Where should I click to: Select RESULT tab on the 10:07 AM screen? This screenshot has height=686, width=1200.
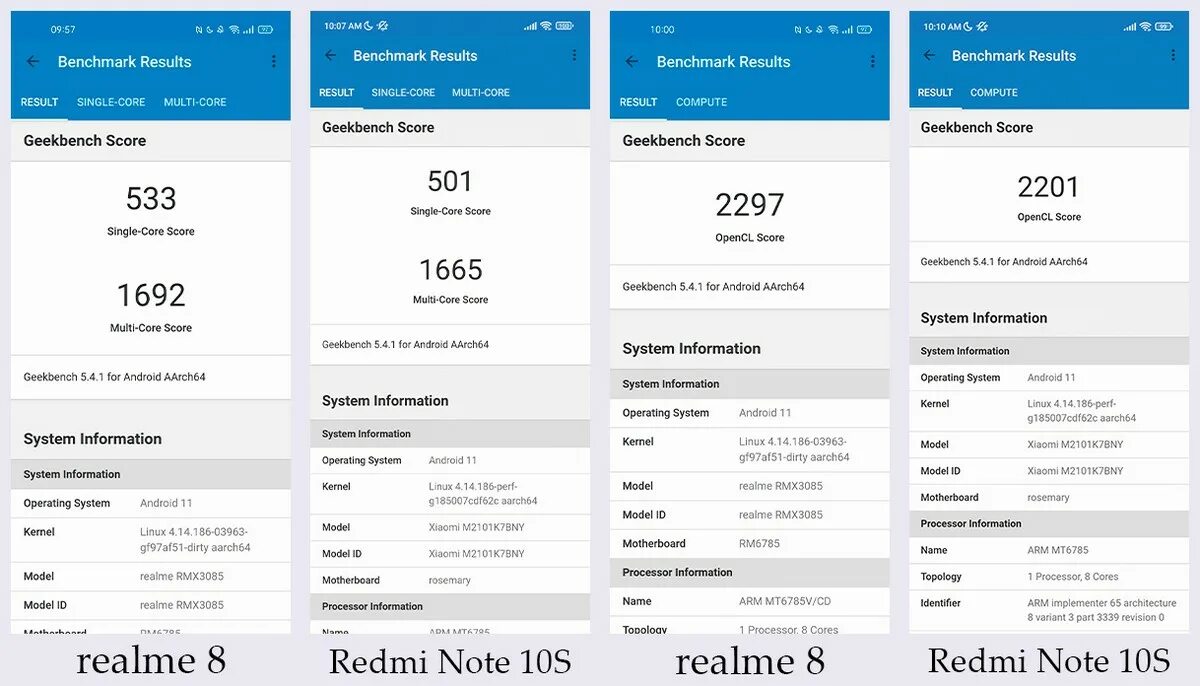(x=337, y=93)
